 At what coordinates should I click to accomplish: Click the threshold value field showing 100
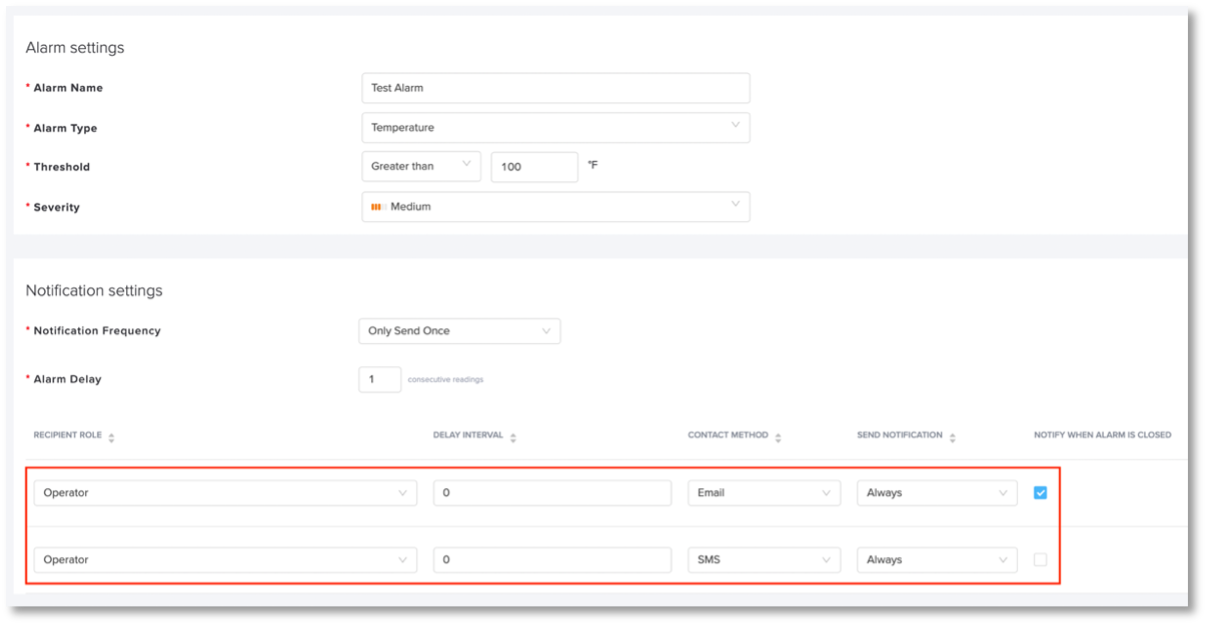pyautogui.click(x=534, y=167)
